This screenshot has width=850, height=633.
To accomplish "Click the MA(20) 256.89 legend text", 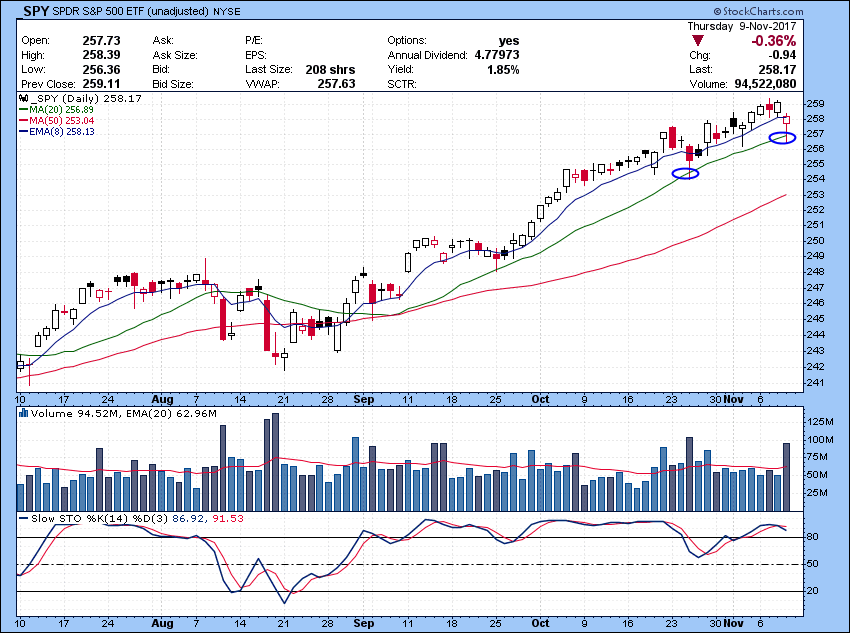I will pos(61,109).
